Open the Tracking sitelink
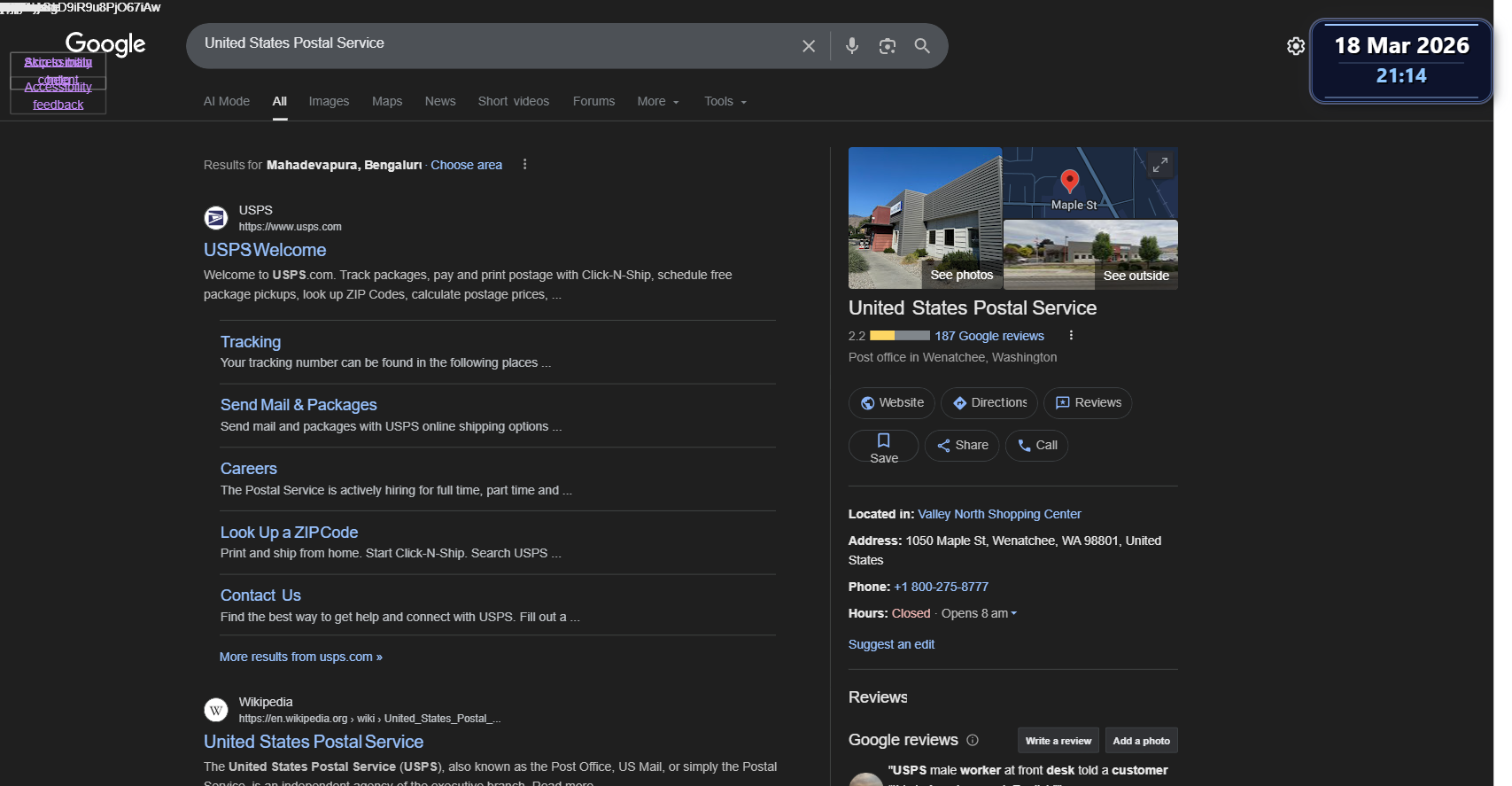 tap(251, 342)
